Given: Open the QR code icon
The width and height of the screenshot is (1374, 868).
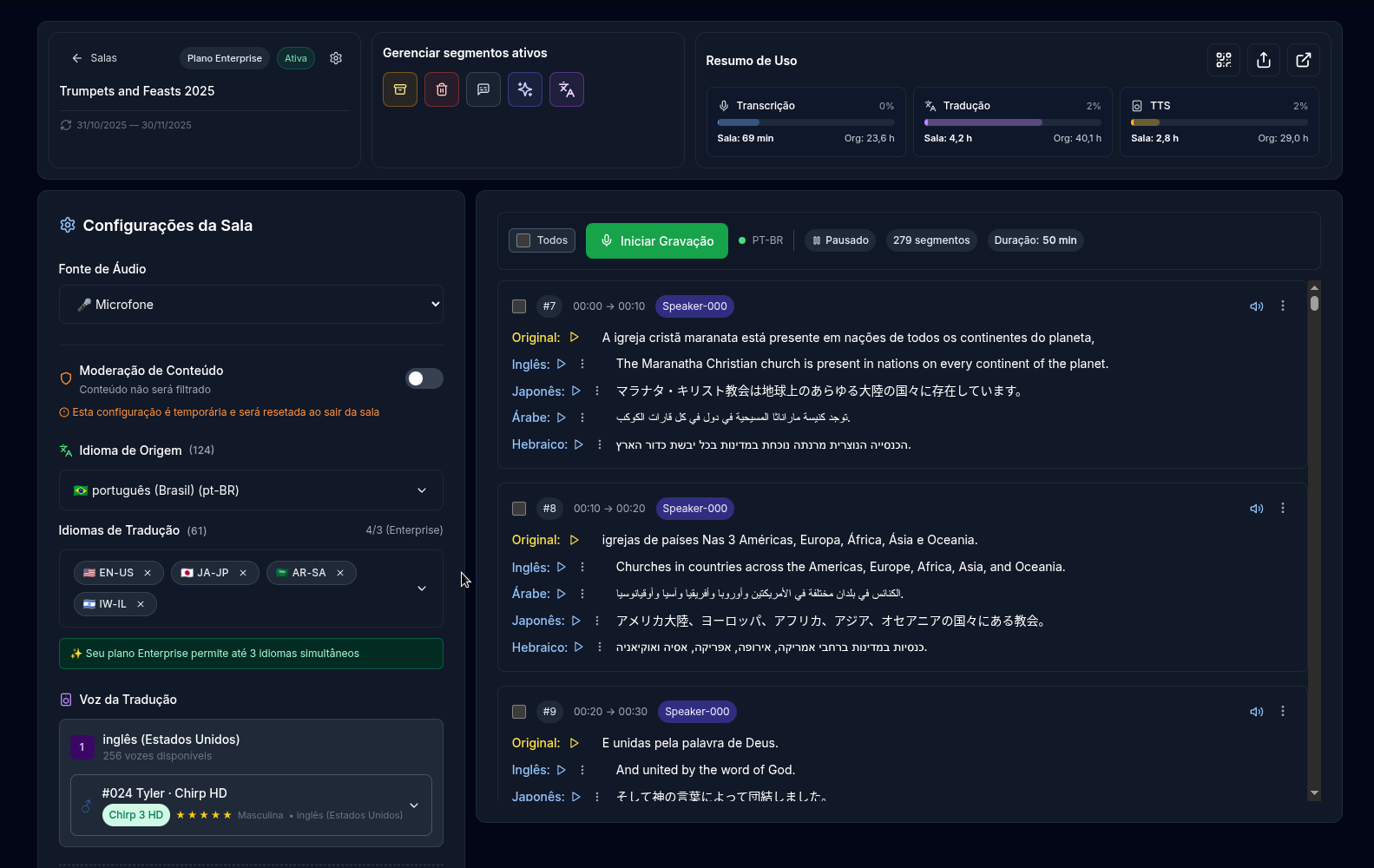Looking at the screenshot, I should click(x=1224, y=60).
